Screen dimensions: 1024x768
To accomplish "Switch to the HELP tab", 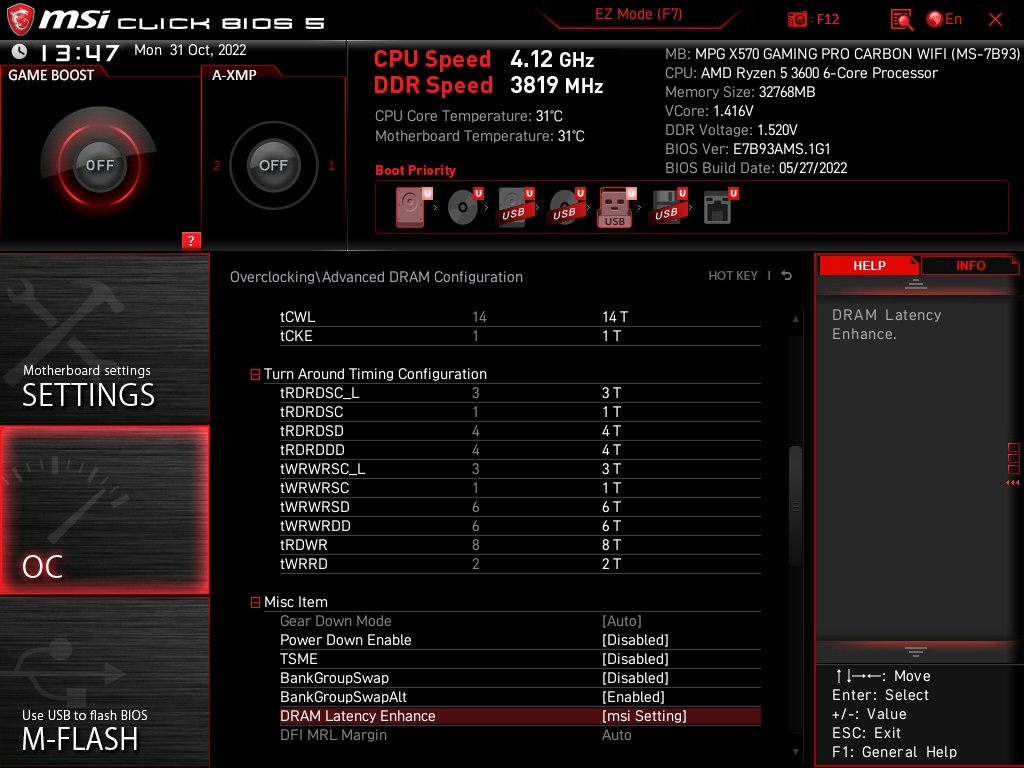I will [869, 265].
